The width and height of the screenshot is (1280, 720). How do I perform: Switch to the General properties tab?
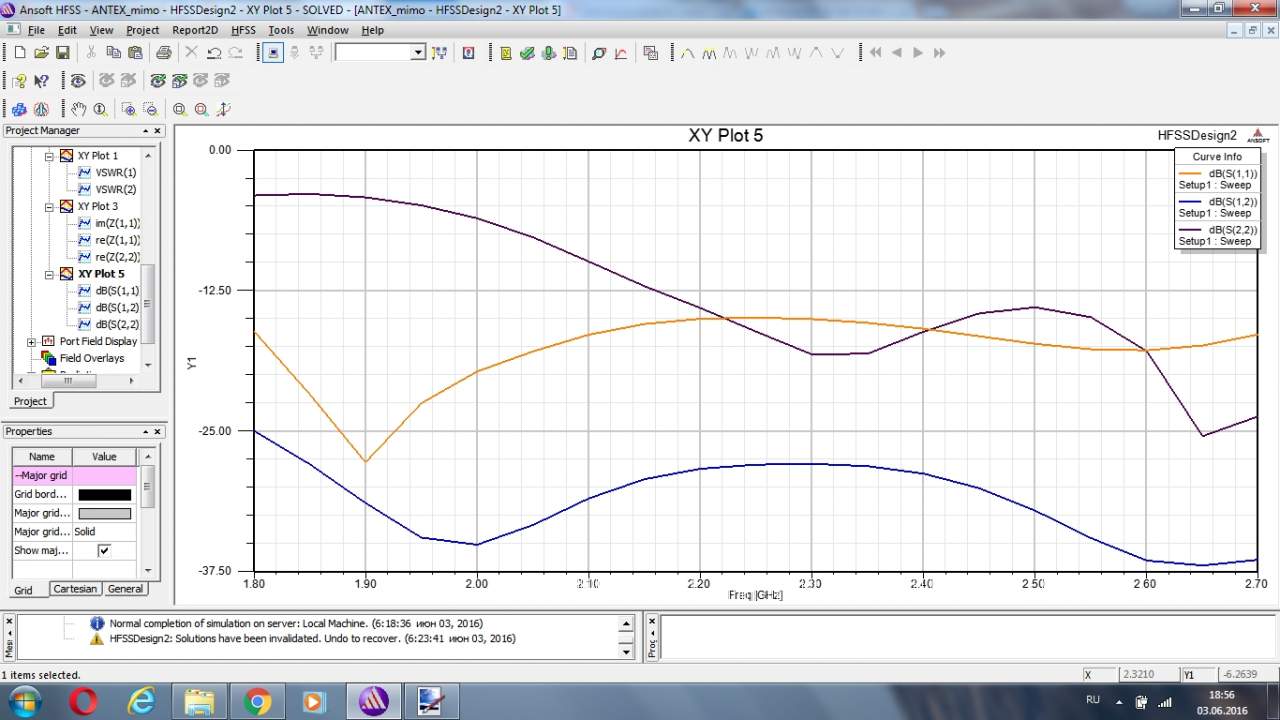pos(125,589)
